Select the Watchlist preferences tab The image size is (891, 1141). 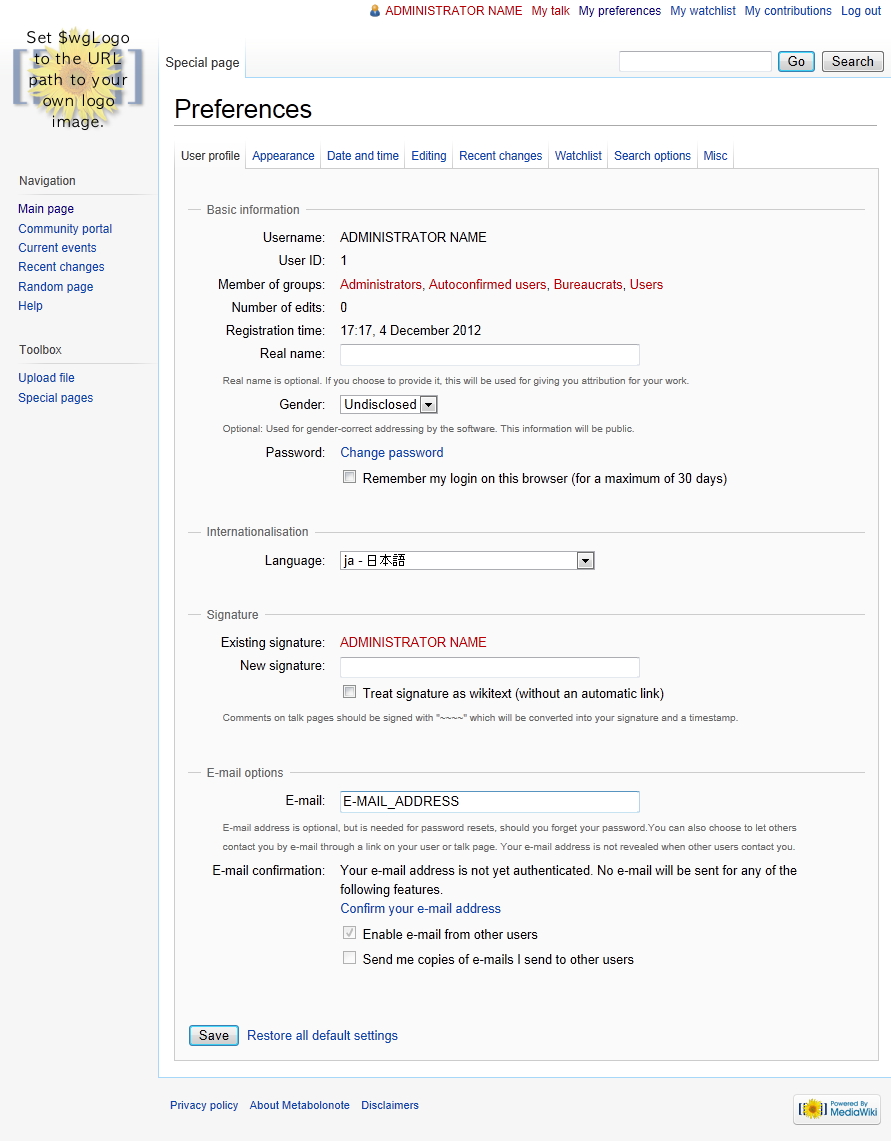(x=578, y=156)
